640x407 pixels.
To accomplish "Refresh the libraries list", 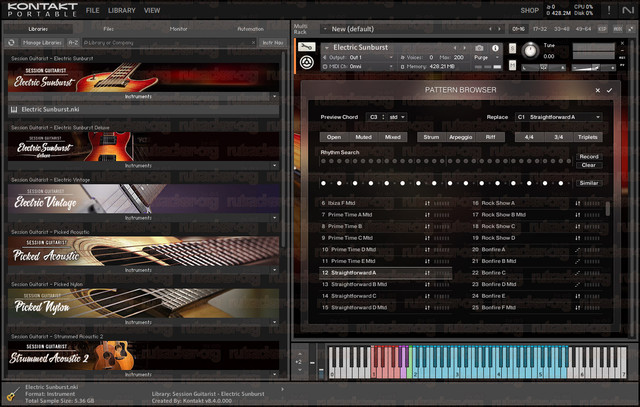I will pos(11,42).
